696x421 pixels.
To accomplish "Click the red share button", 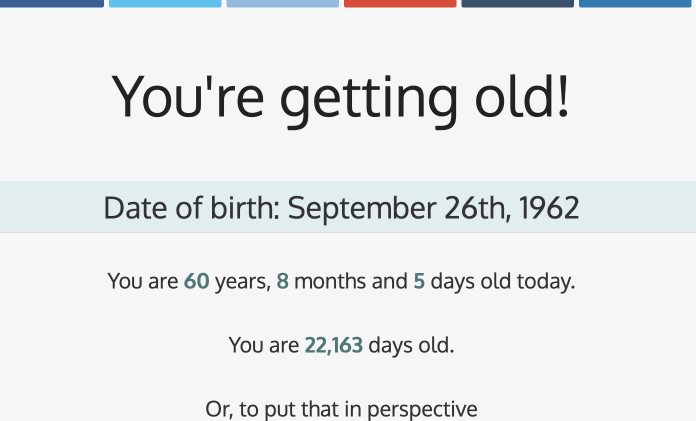I will [400, 4].
